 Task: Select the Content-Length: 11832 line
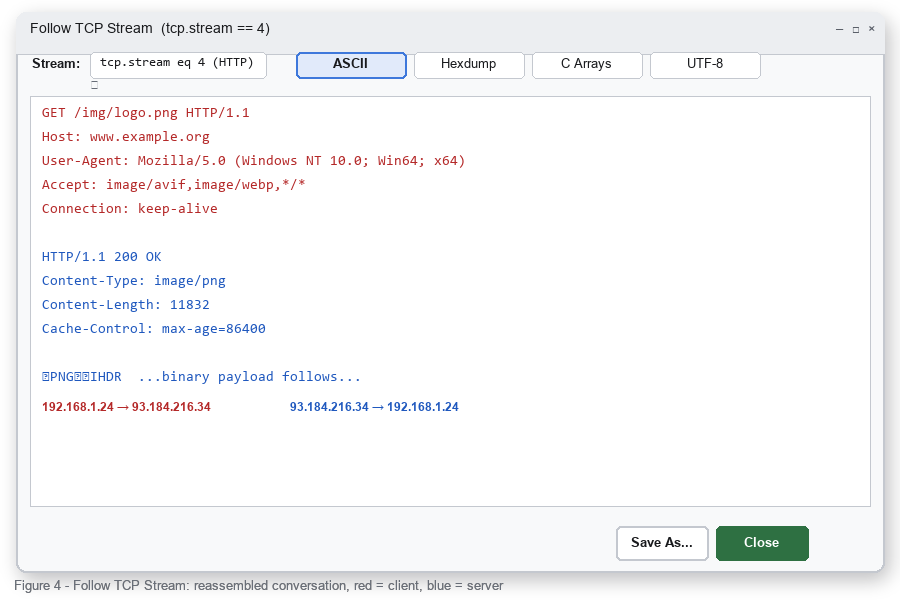click(x=126, y=305)
